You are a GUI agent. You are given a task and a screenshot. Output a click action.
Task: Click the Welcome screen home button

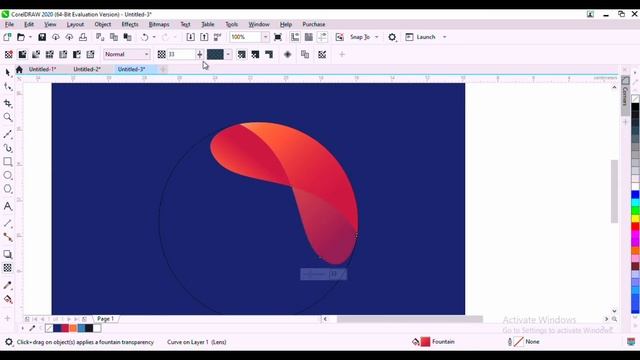coord(19,70)
